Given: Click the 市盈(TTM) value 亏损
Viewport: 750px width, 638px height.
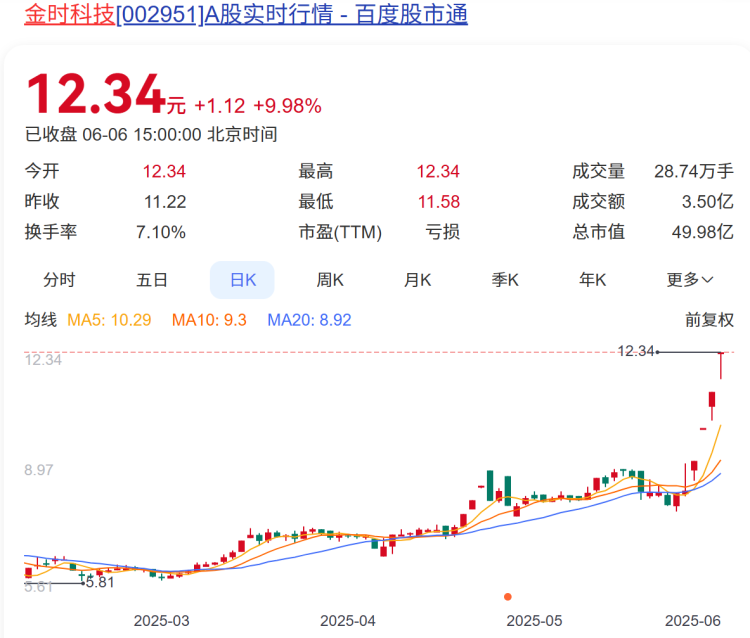Looking at the screenshot, I should click(x=442, y=232).
